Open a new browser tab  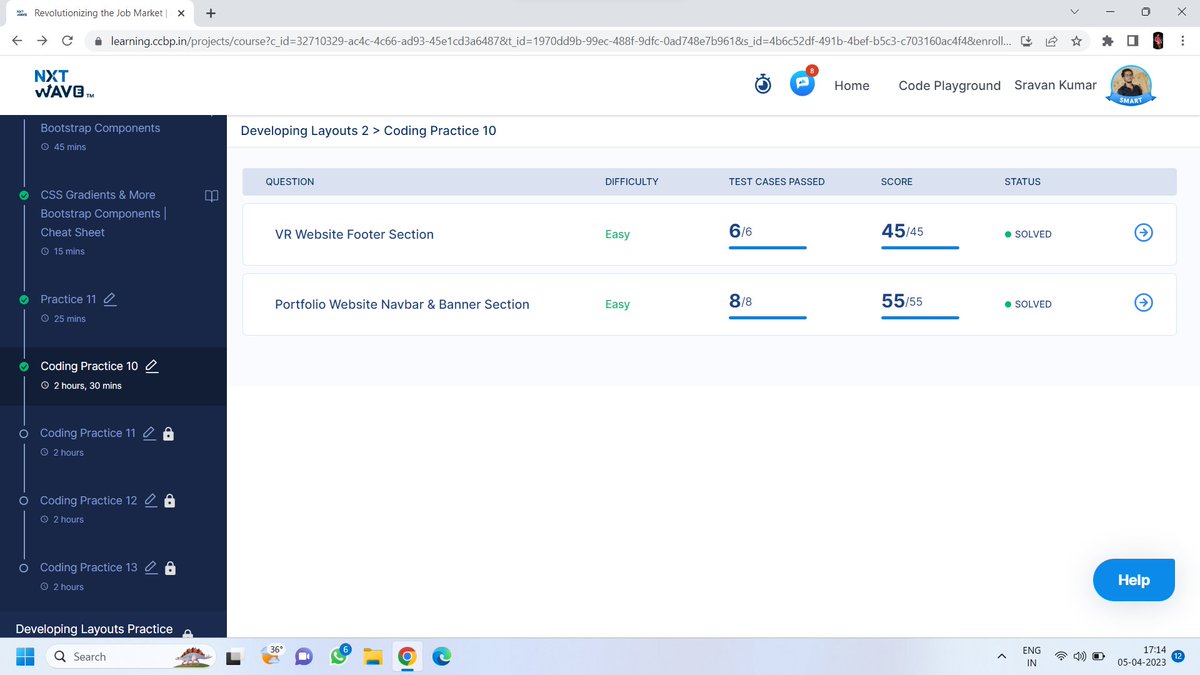tap(210, 13)
